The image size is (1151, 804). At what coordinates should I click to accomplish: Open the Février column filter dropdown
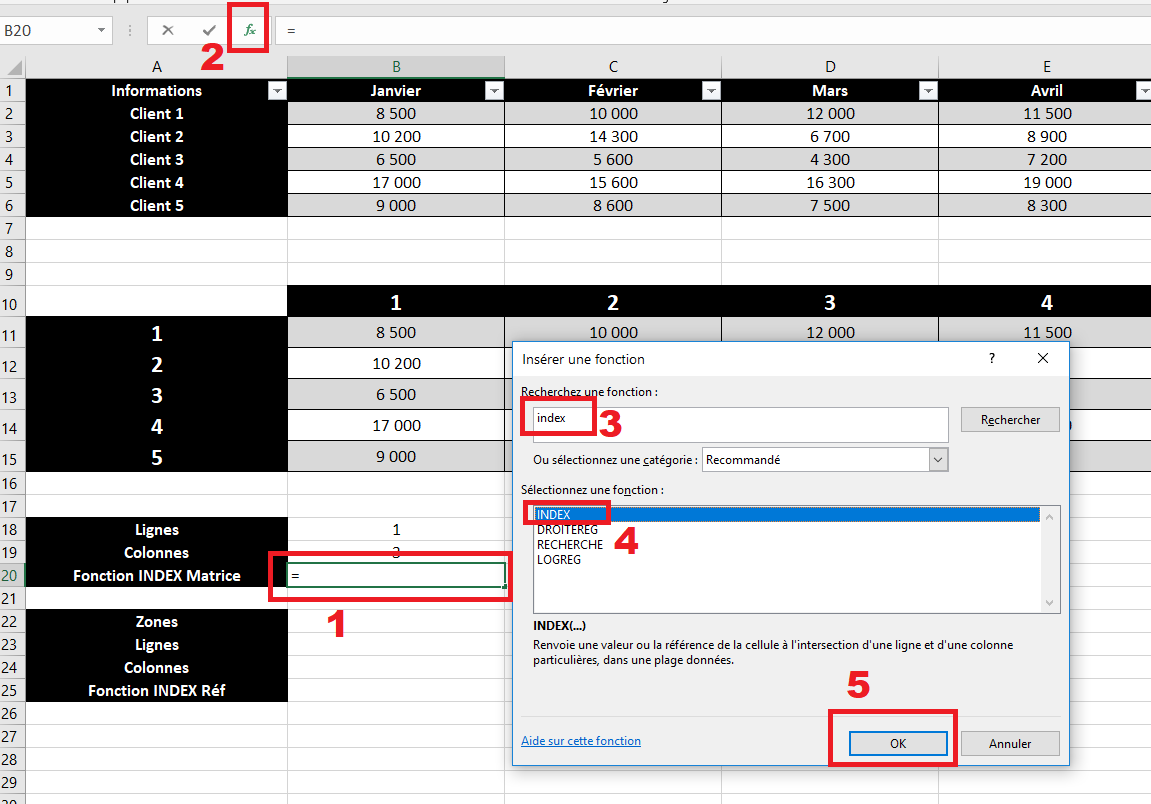point(711,91)
